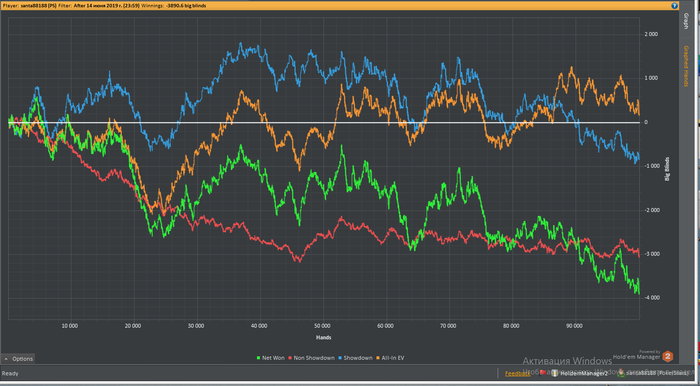Click the 'Hands' x-axis title

(323, 337)
